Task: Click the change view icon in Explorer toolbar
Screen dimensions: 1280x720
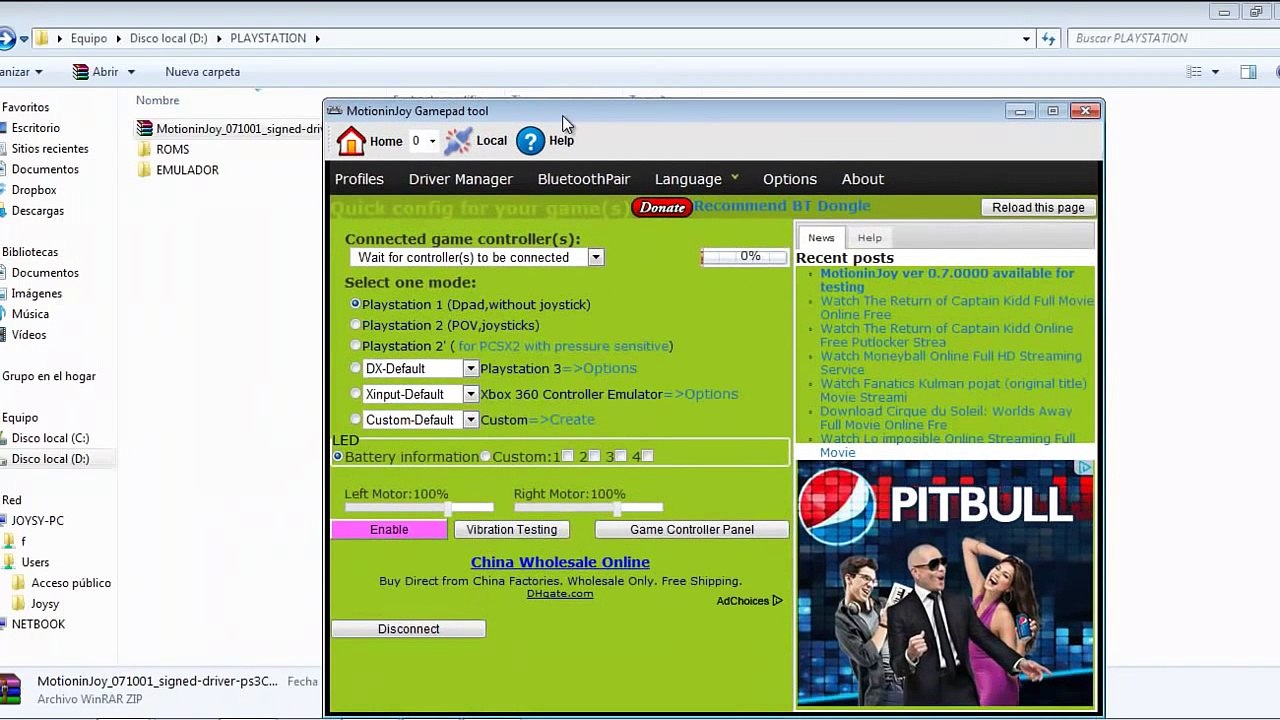Action: click(x=1194, y=72)
